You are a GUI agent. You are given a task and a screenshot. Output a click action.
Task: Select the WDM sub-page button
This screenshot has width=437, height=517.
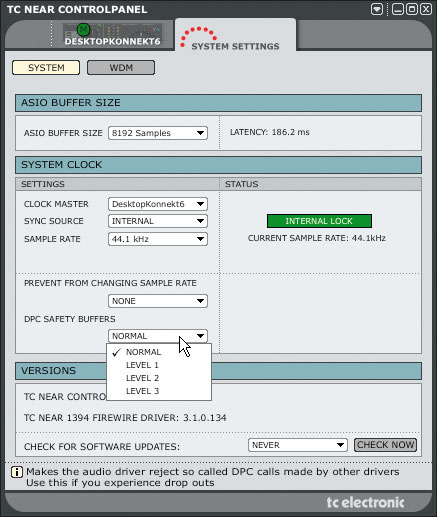[121, 68]
